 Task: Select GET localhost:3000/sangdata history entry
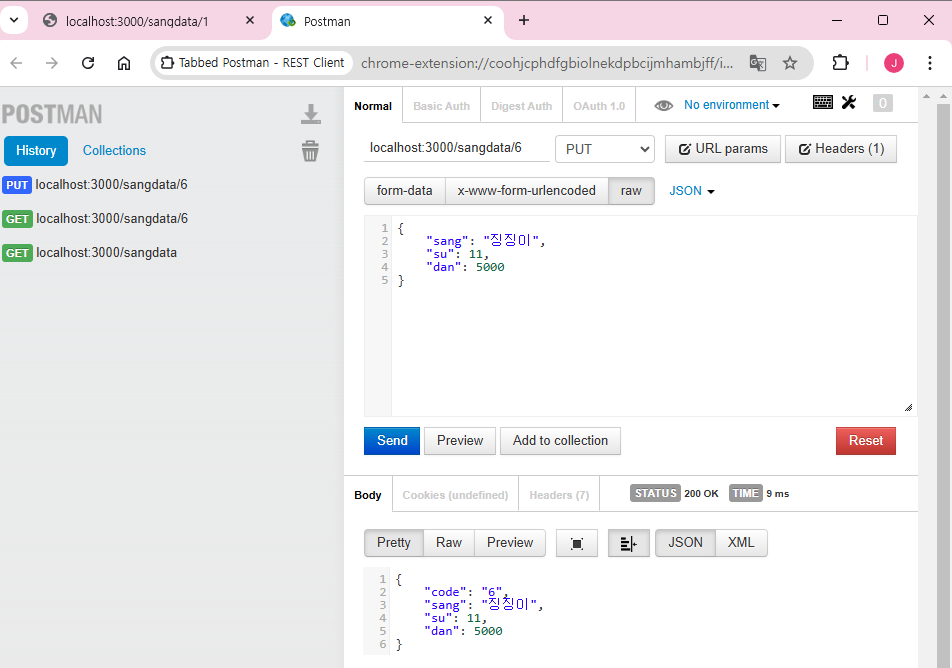click(x=90, y=253)
